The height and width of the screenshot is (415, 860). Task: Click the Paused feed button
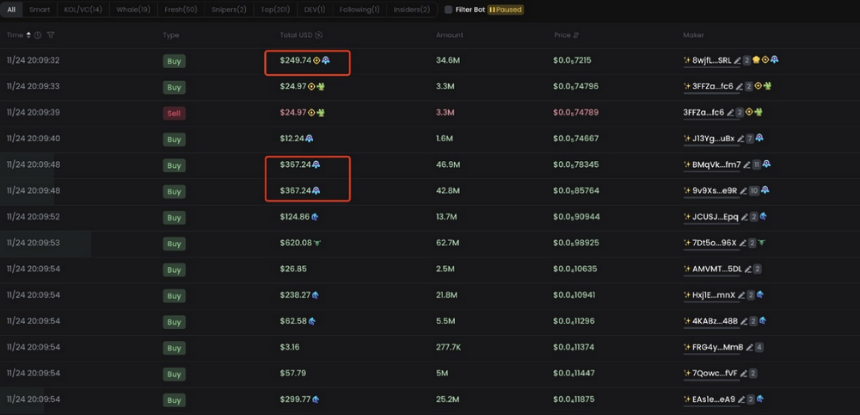click(505, 10)
